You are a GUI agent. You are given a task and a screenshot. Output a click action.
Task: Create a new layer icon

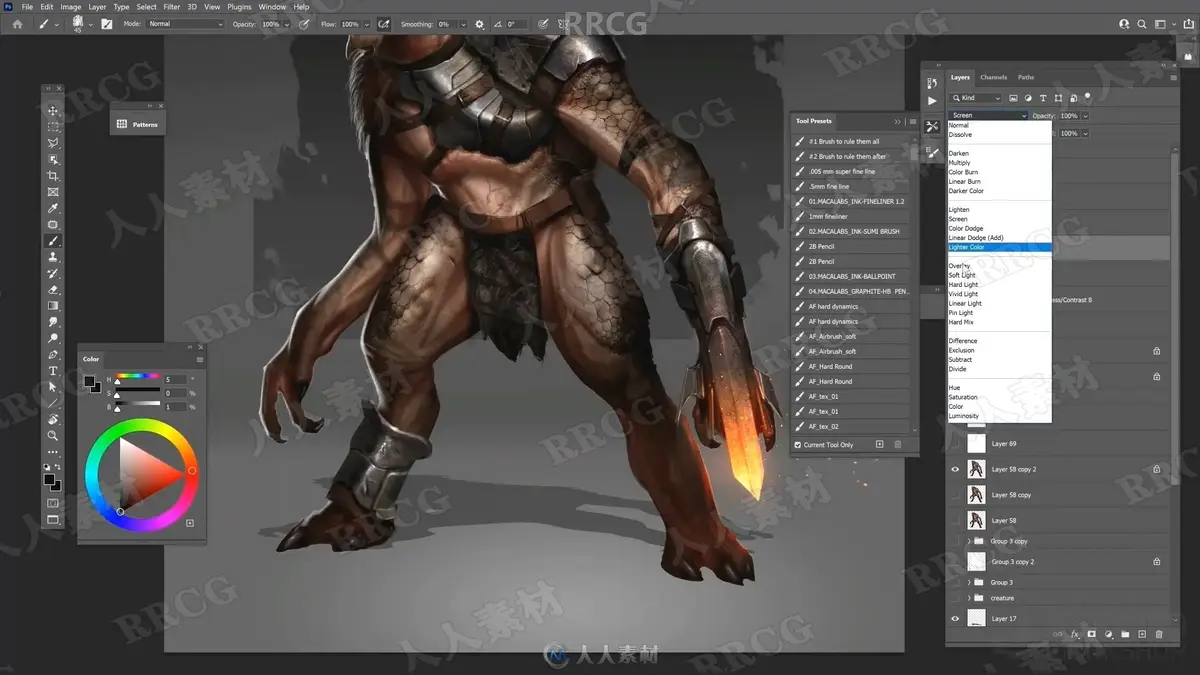(x=1142, y=634)
